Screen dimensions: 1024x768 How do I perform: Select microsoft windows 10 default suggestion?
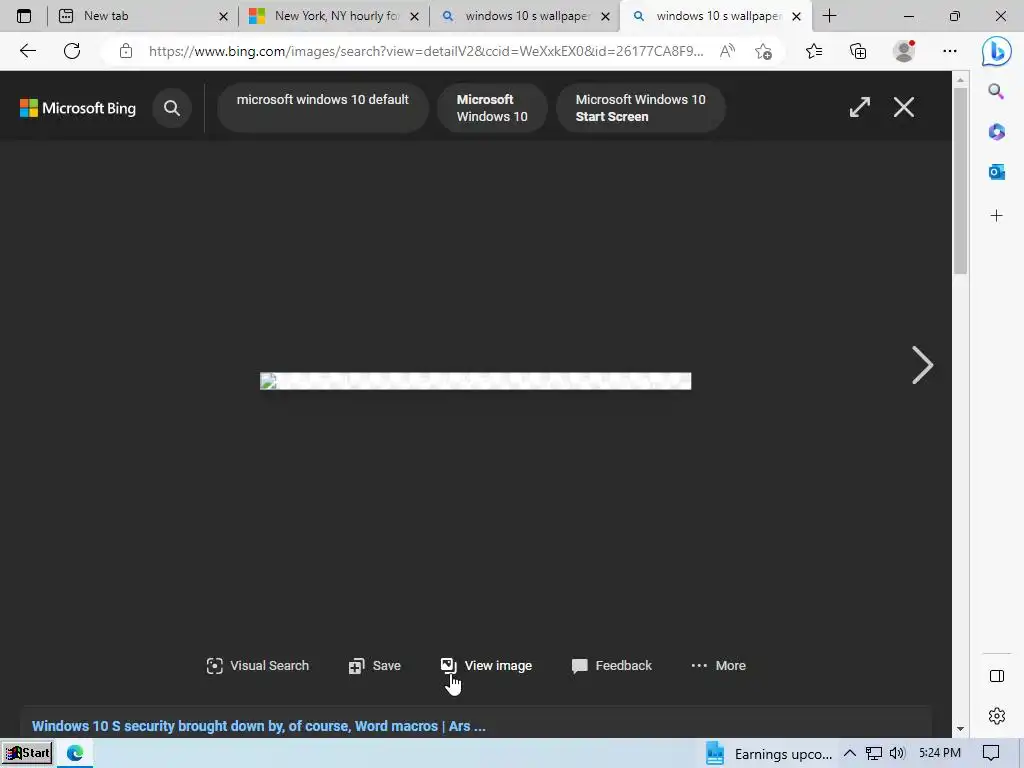coord(323,108)
